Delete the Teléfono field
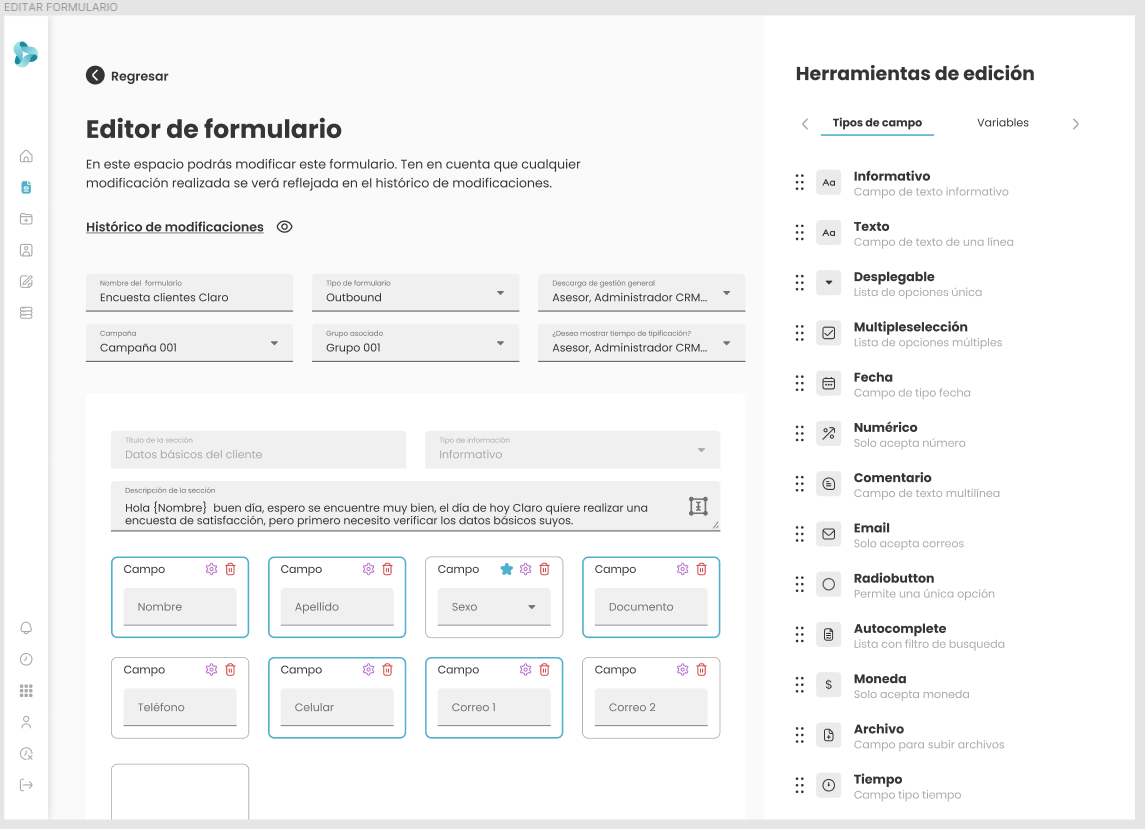Screen dimensions: 1145x829 [231, 670]
